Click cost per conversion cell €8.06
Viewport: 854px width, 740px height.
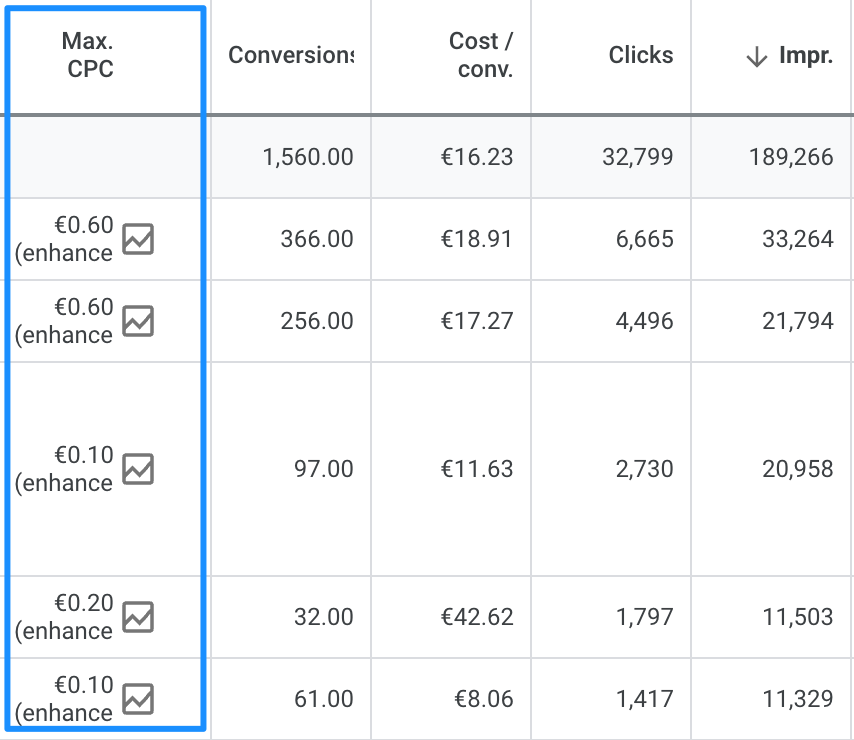(484, 699)
